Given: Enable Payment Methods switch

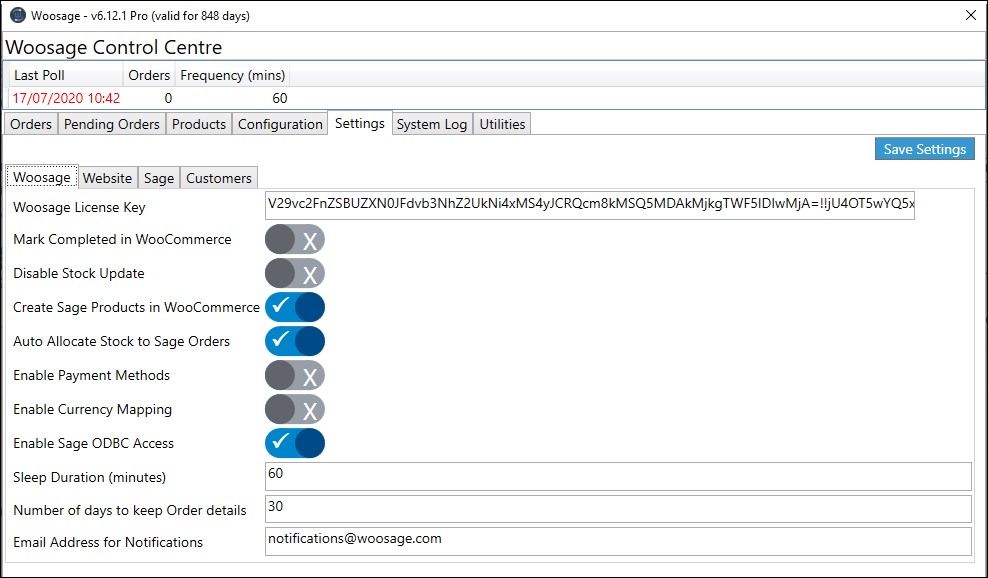Looking at the screenshot, I should click(295, 376).
